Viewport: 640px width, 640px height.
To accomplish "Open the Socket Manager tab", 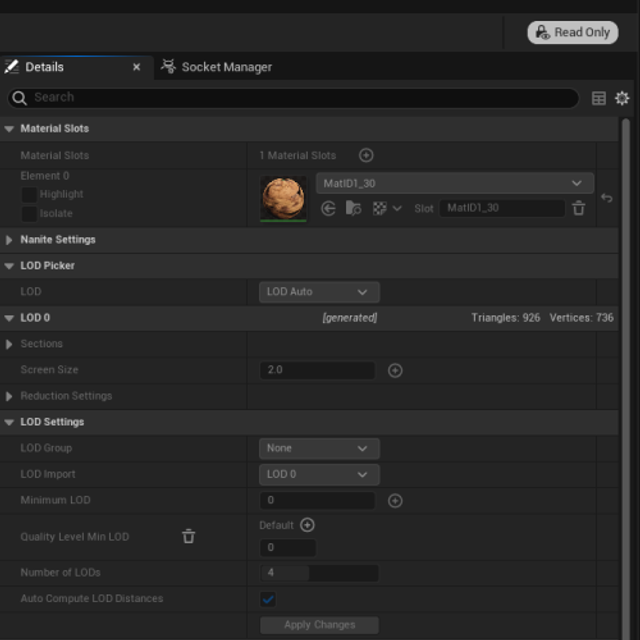I will 216,67.
